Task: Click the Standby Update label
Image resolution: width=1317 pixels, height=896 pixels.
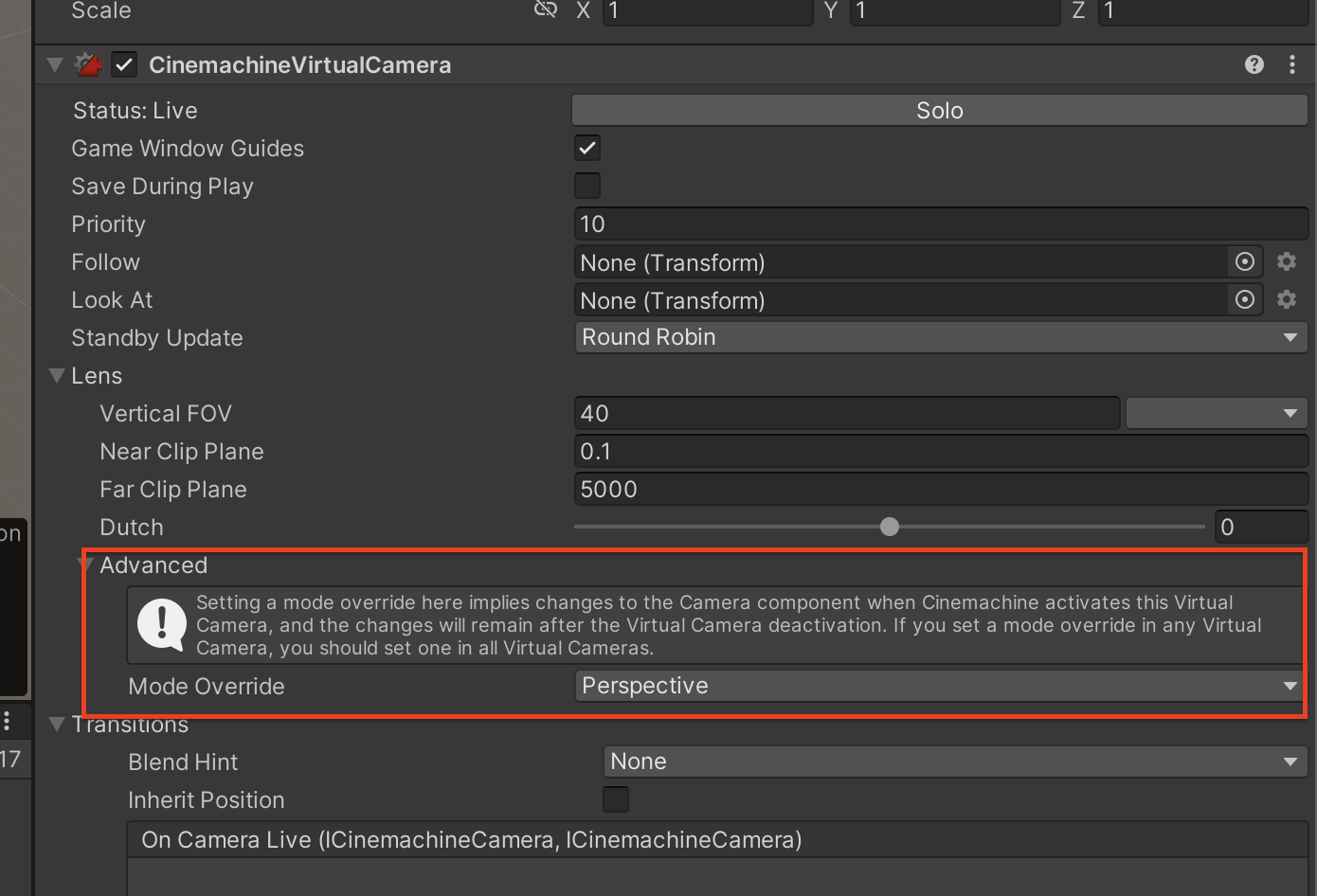Action: [157, 338]
